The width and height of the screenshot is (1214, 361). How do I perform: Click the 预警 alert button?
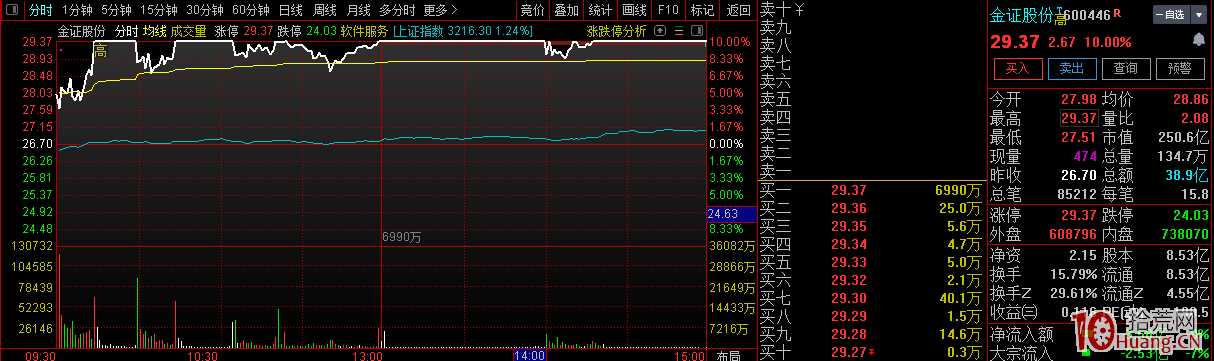(x=1179, y=69)
